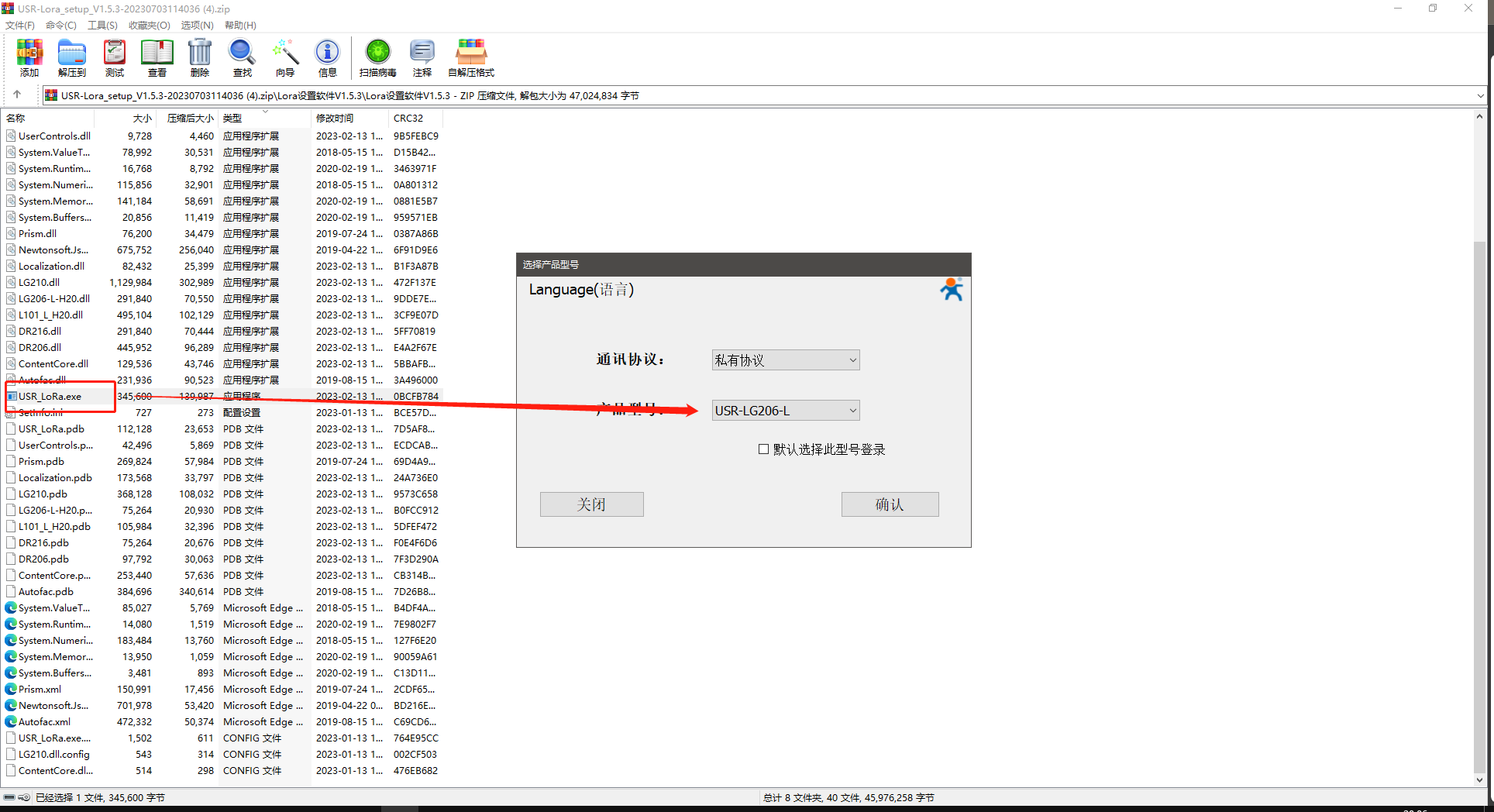
Task: Select the DR206.pdb file name
Action: [x=43, y=559]
